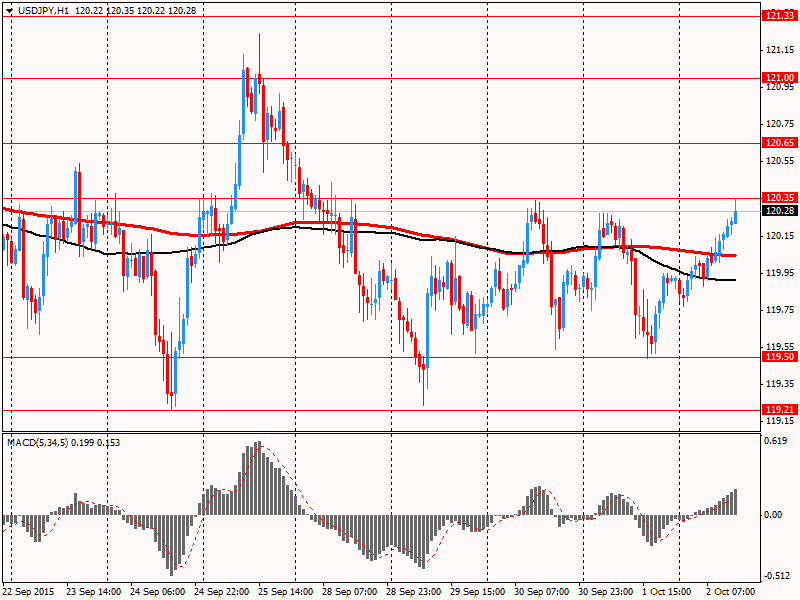Click the 28 Sep 23:00 time label
The image size is (800, 600).
(414, 592)
